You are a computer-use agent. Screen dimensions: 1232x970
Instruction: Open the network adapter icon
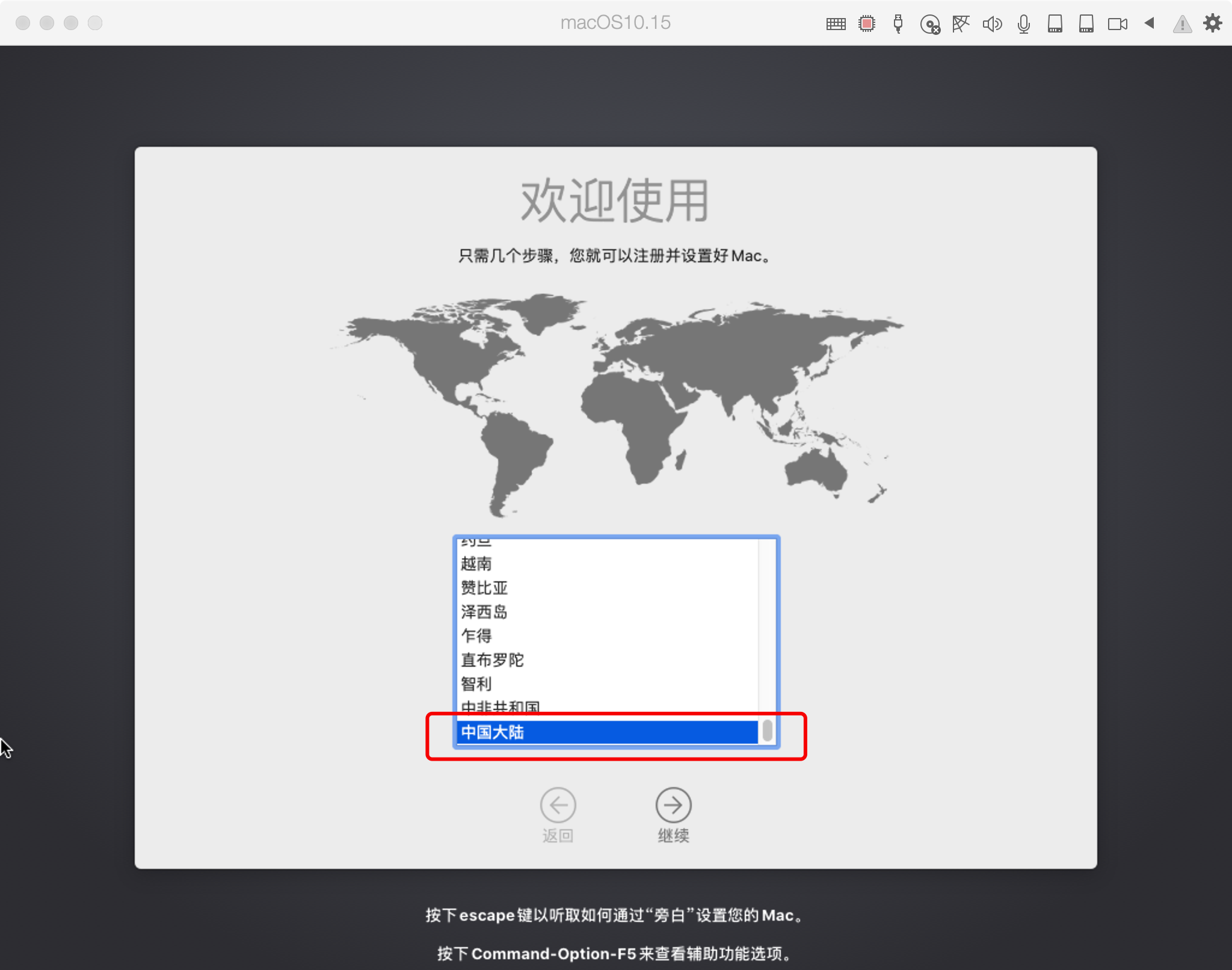click(961, 24)
